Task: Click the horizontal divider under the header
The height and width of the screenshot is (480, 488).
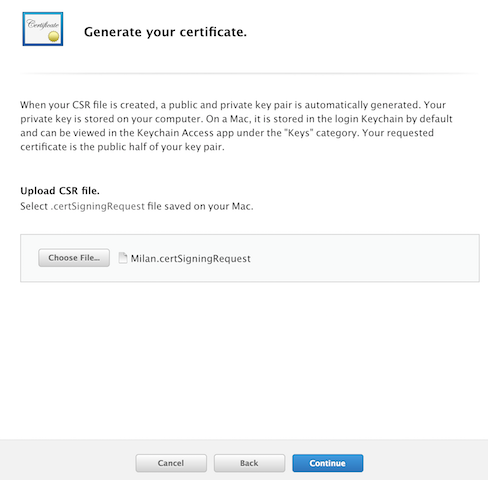Action: coord(249,73)
